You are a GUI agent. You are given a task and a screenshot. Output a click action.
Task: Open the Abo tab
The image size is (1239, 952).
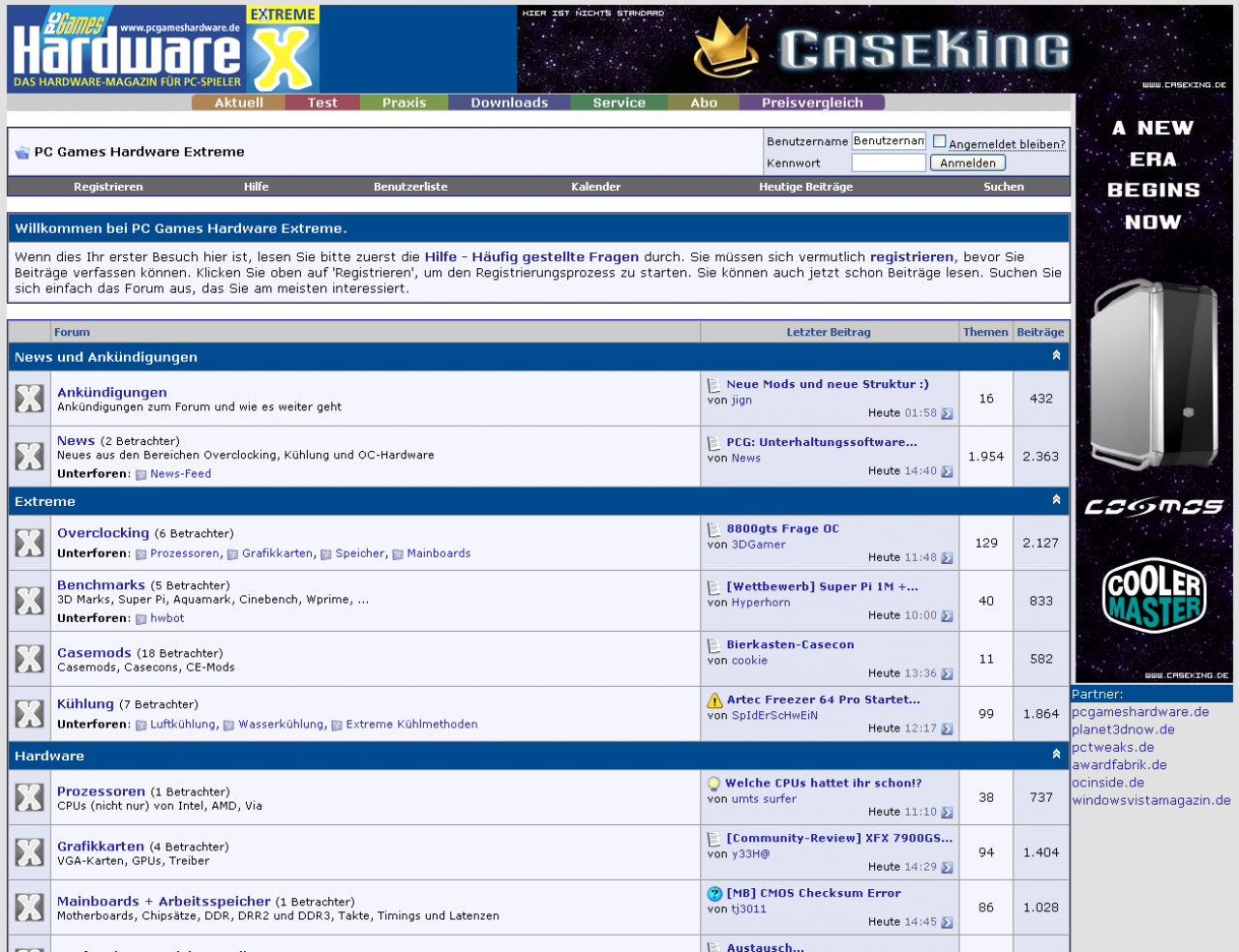[704, 103]
